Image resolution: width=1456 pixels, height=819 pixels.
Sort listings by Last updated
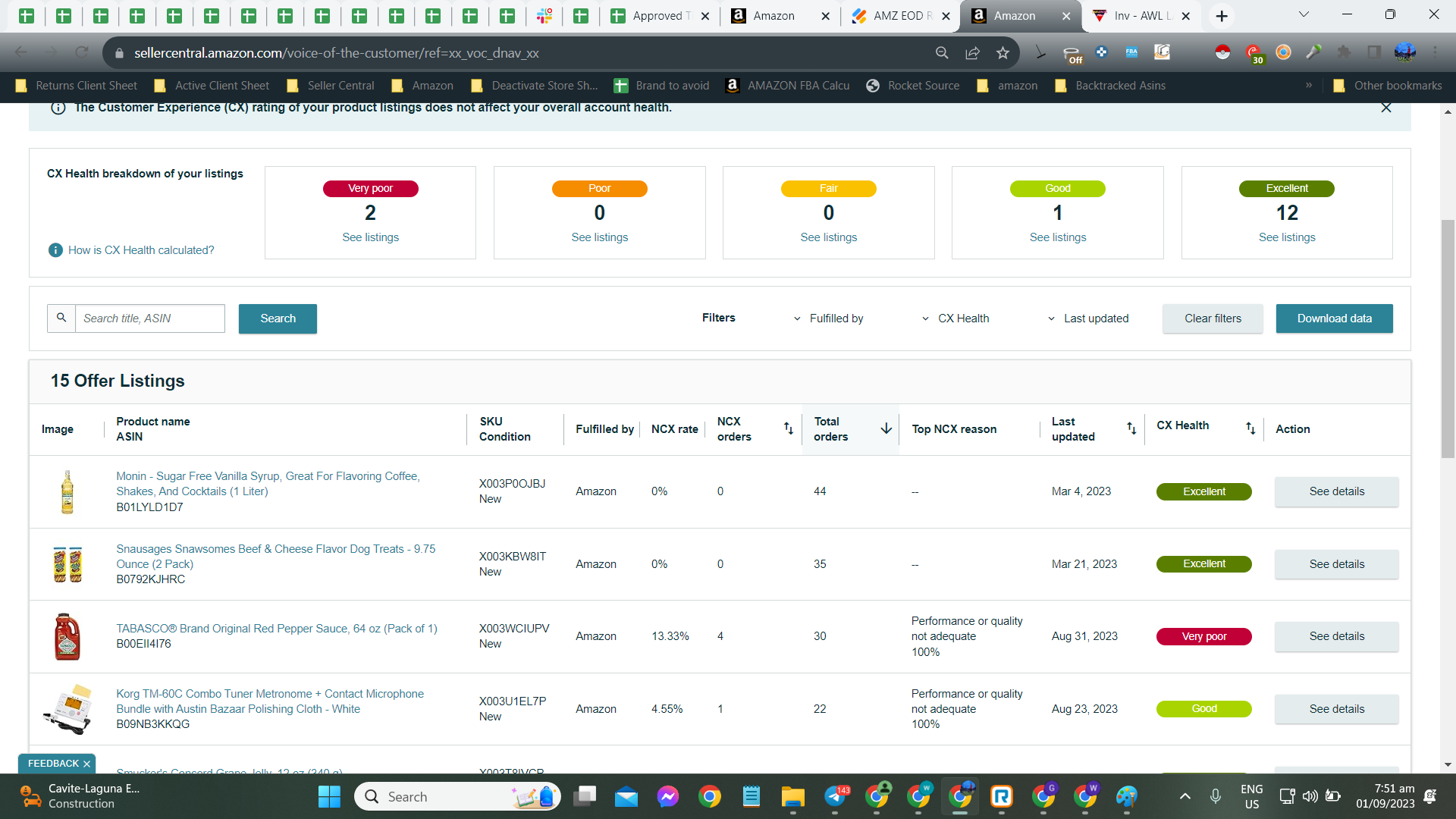pos(1131,428)
